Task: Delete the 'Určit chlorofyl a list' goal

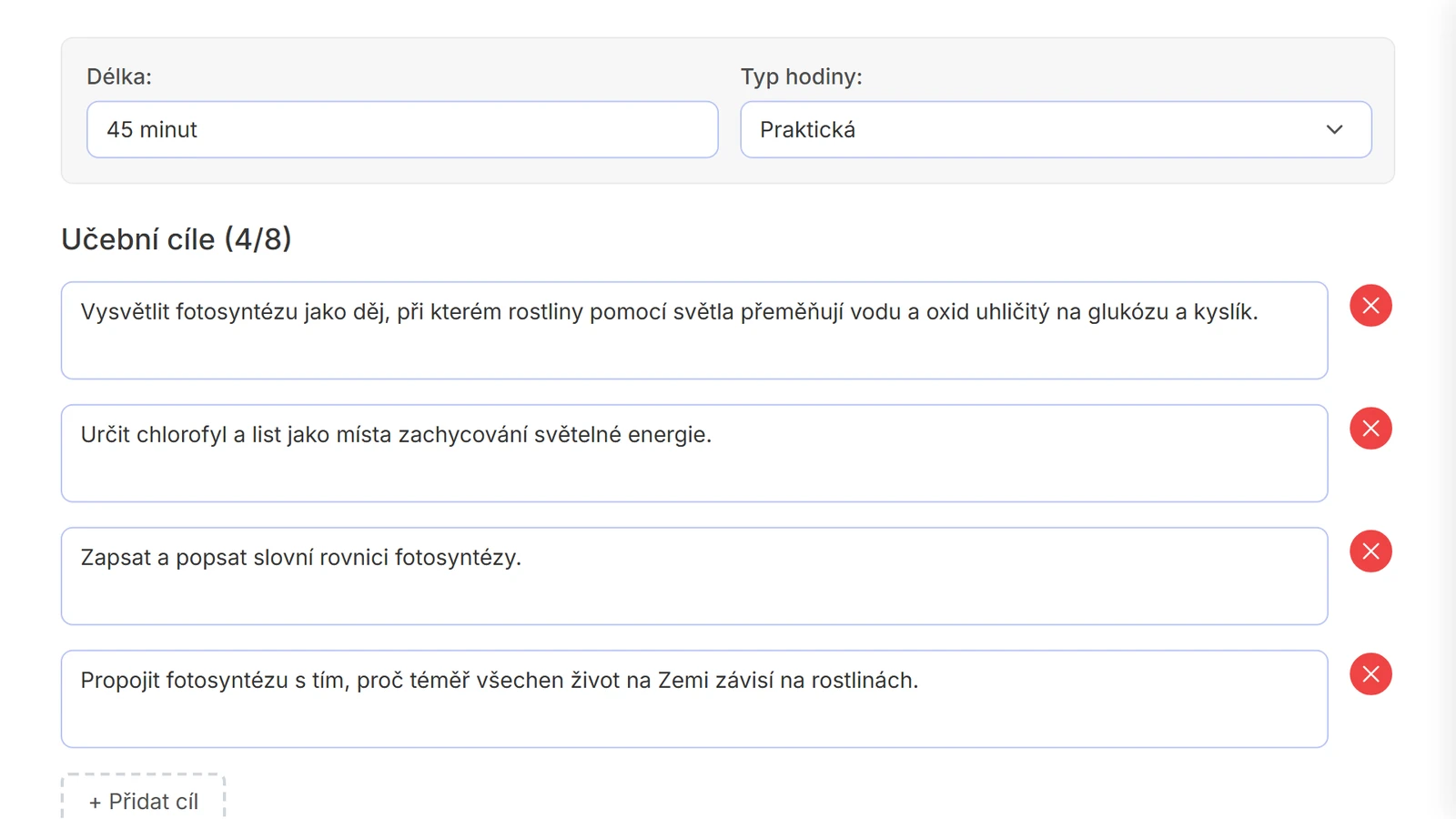Action: tap(1370, 429)
